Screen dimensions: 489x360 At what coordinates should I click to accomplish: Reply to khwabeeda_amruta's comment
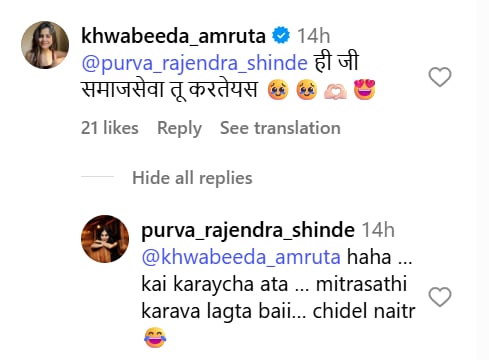[x=179, y=128]
